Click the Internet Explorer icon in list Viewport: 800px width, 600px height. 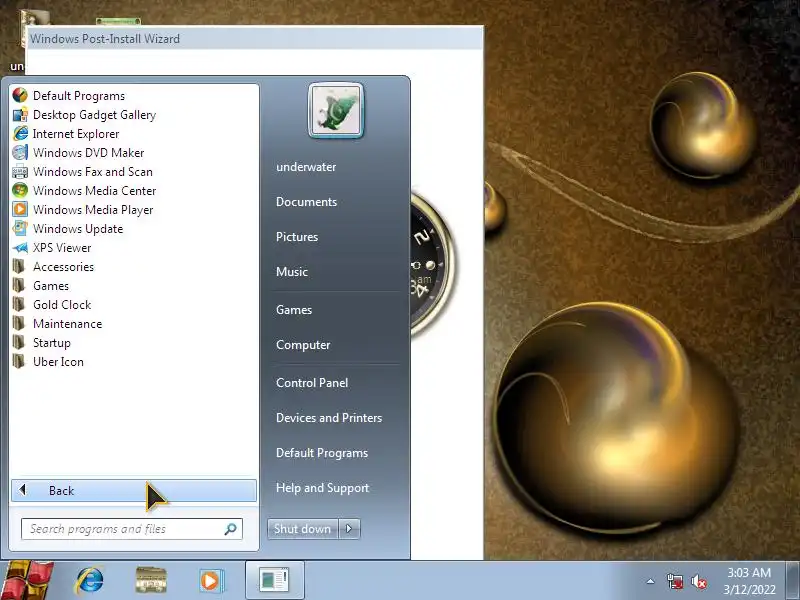tap(20, 134)
